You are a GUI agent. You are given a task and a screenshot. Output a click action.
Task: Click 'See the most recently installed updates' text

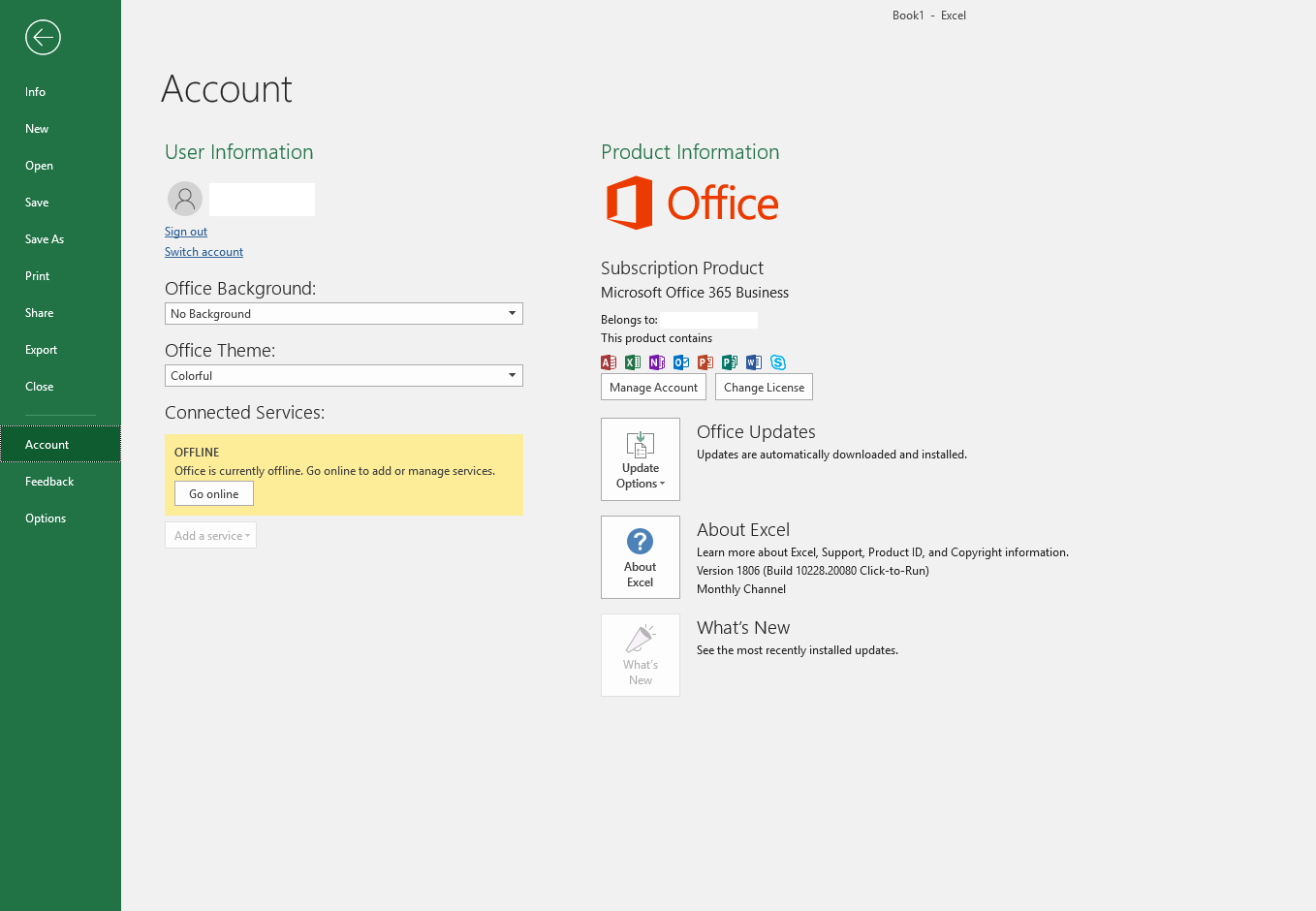click(x=798, y=650)
